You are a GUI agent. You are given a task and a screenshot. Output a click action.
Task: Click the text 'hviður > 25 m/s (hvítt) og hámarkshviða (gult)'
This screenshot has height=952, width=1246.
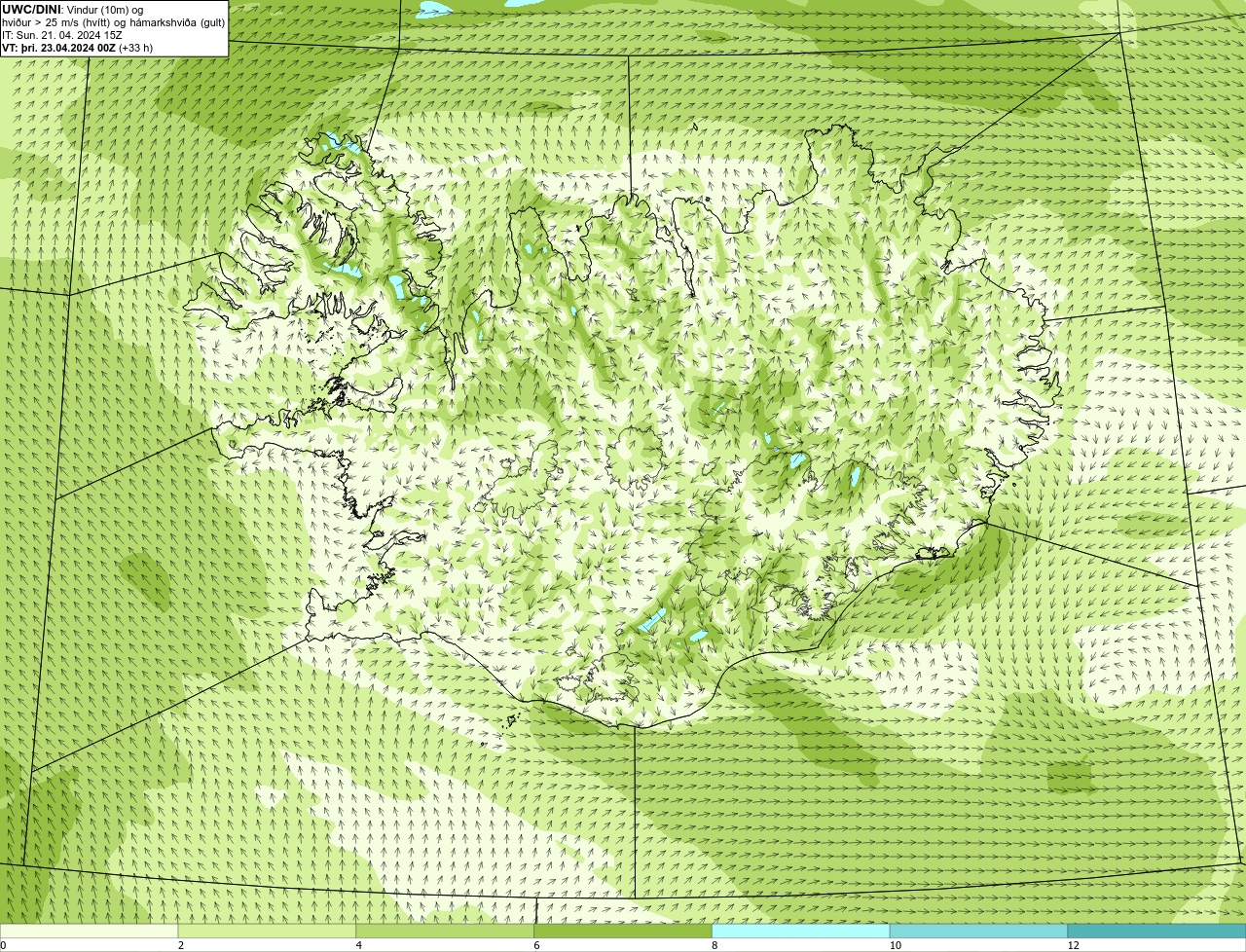(113, 22)
